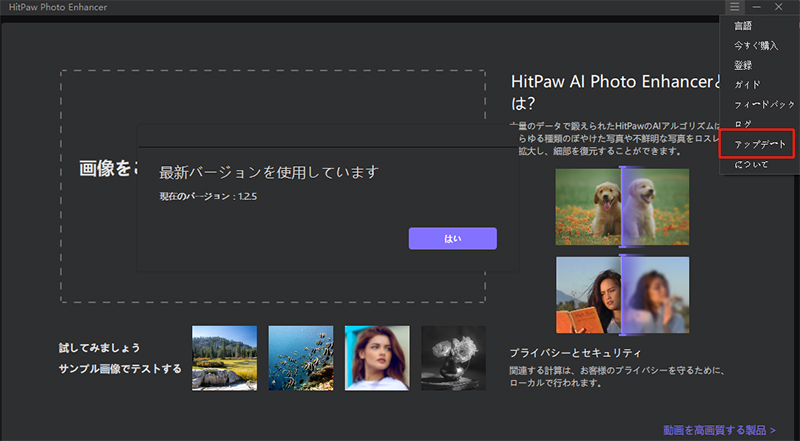Click the puppy before-after comparison image
Image resolution: width=800 pixels, height=441 pixels.
(622, 207)
